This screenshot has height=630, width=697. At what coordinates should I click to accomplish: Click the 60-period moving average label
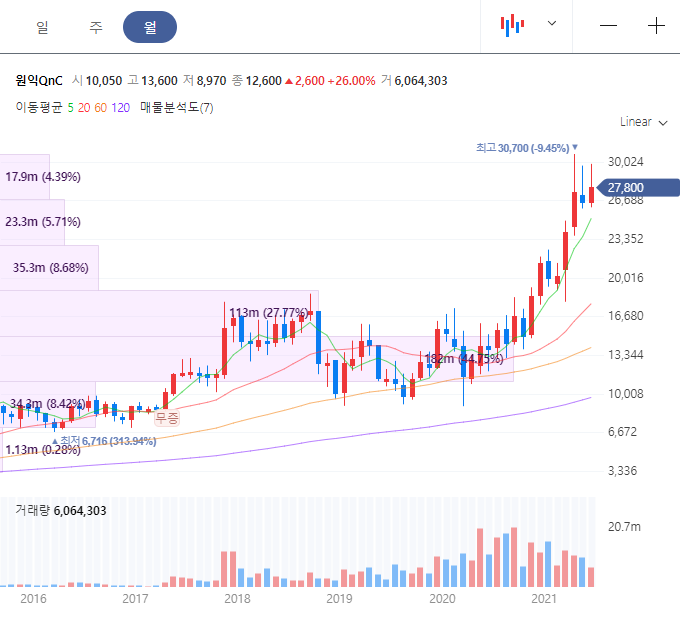tap(100, 108)
